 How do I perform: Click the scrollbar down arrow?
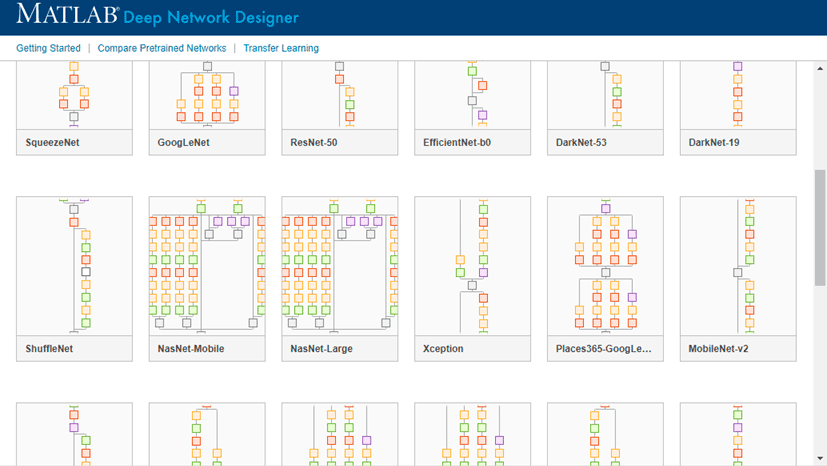(820, 459)
